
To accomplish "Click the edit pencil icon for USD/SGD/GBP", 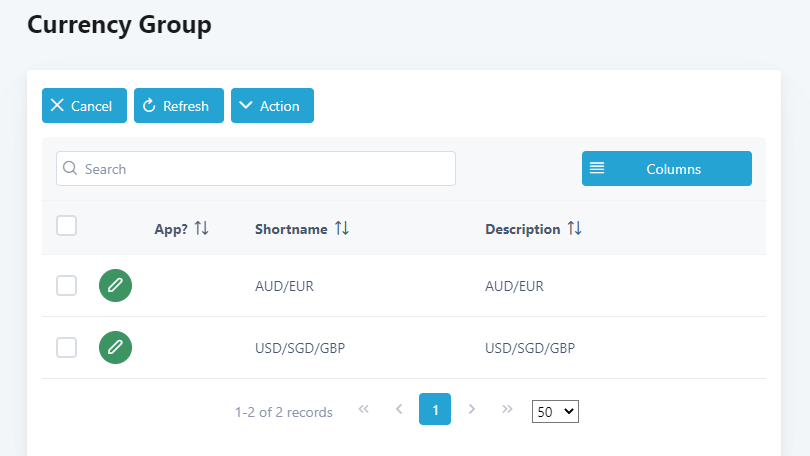I will (115, 348).
